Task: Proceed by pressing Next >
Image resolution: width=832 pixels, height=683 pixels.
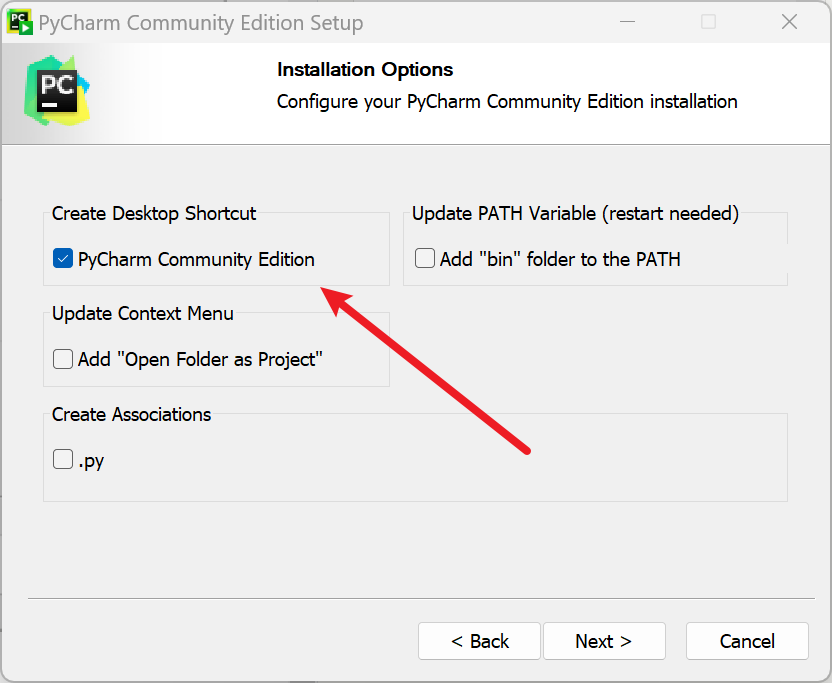Action: (x=603, y=641)
